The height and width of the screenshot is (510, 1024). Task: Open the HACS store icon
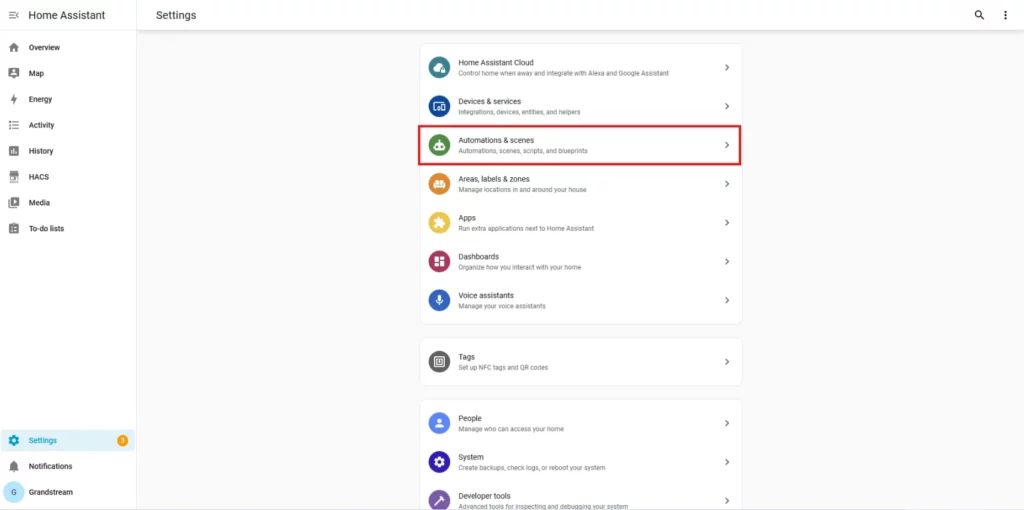(x=14, y=177)
